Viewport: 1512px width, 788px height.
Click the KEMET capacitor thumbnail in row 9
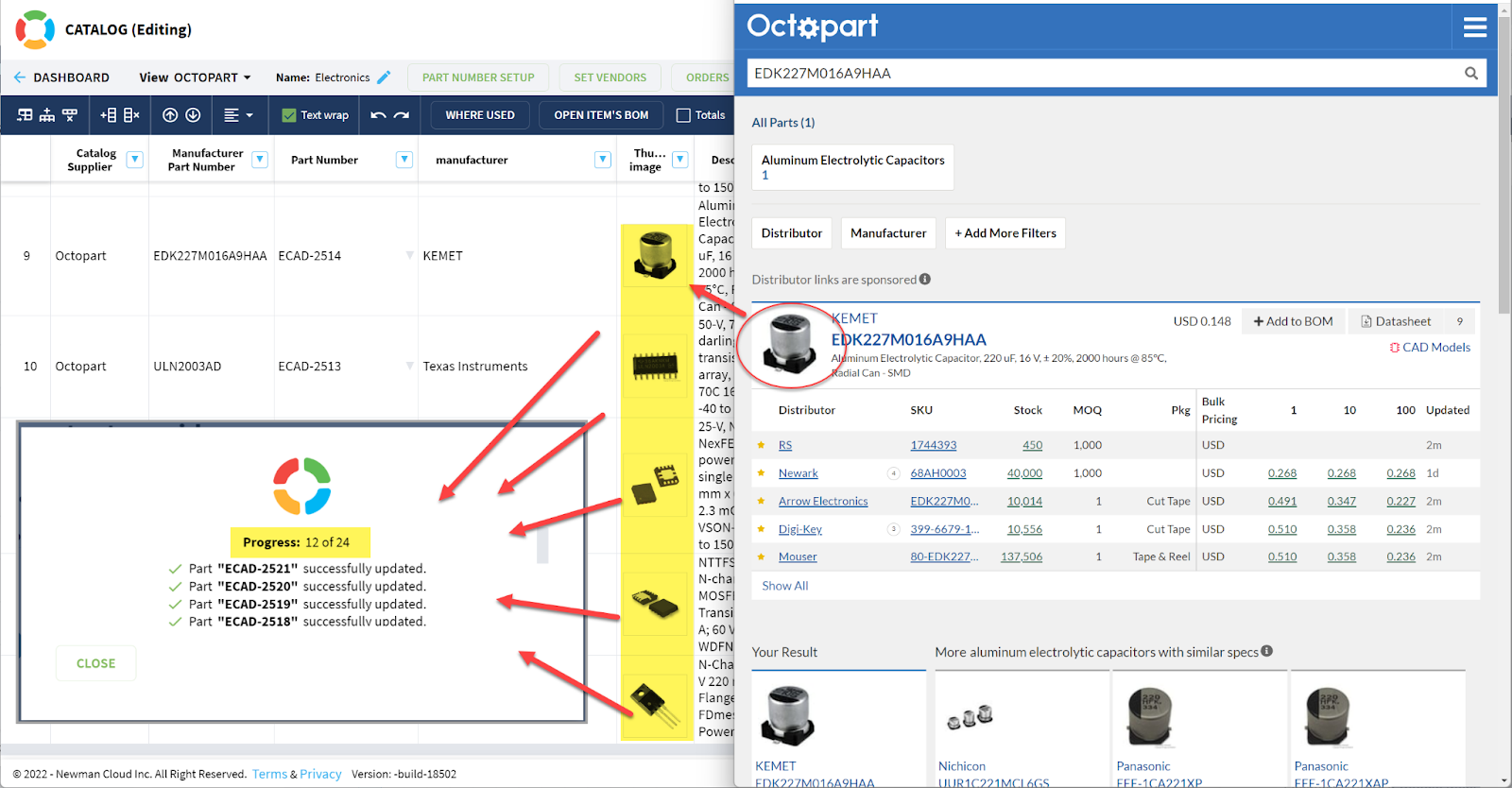656,256
